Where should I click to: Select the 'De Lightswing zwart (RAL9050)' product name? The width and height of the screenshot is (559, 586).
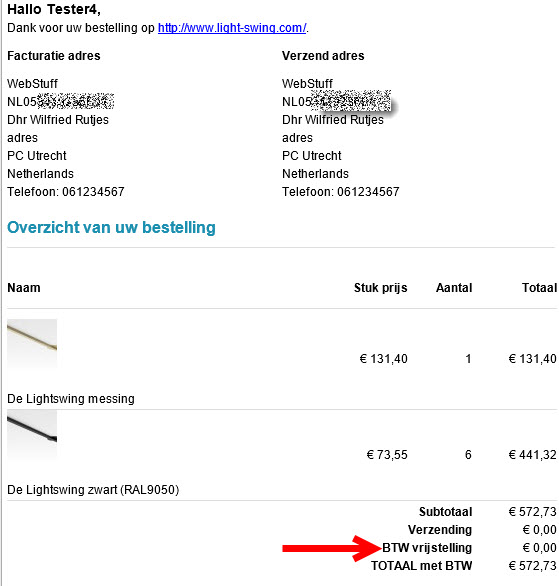[93, 490]
